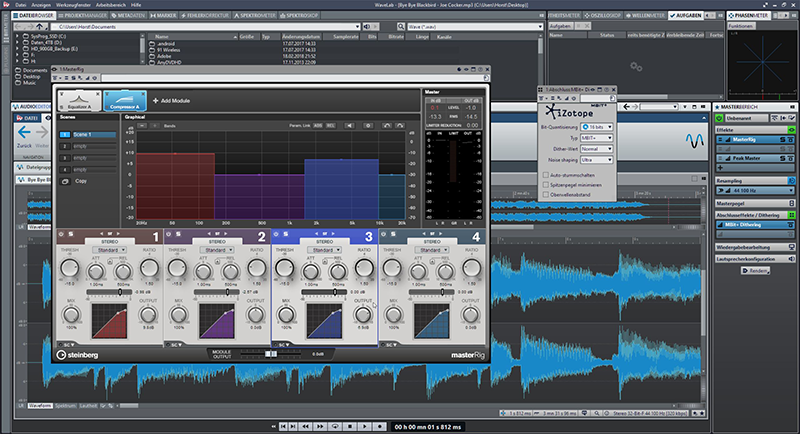Switch to the Oszilloskop tab
Screen dimensions: 800x434
[x=603, y=15]
